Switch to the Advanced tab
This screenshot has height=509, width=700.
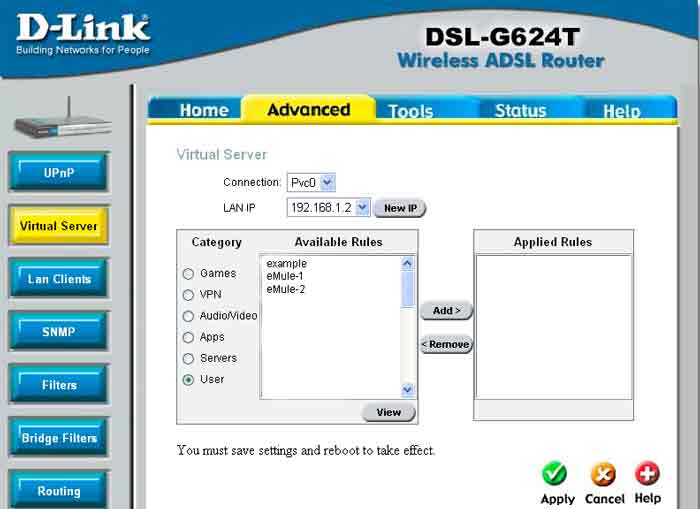(308, 109)
